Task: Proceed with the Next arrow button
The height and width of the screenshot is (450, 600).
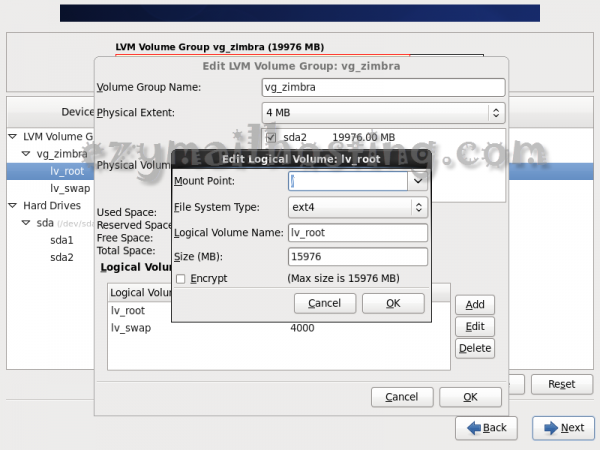Action: pos(563,428)
